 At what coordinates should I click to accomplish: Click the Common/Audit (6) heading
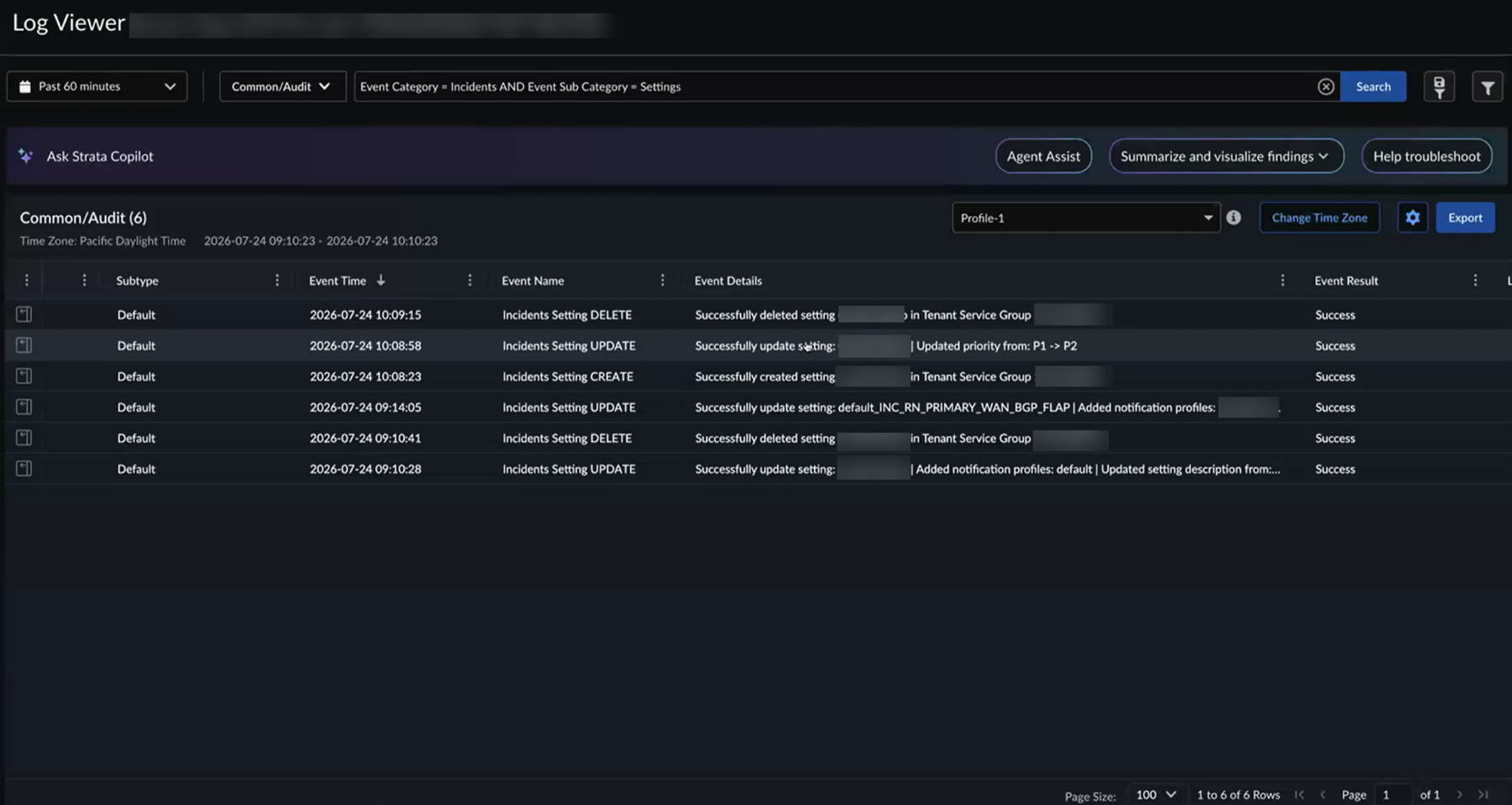(83, 218)
